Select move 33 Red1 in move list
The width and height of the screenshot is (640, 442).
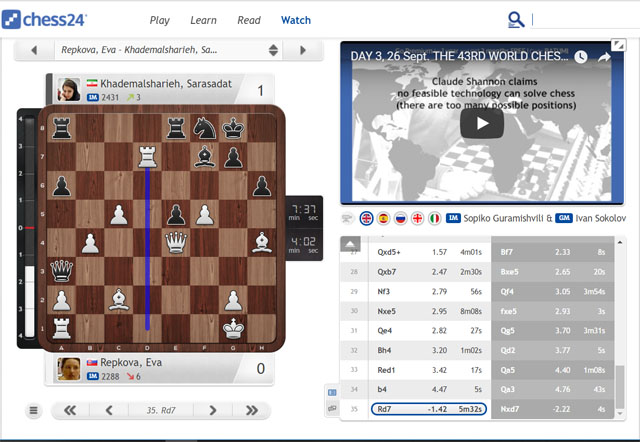point(429,370)
